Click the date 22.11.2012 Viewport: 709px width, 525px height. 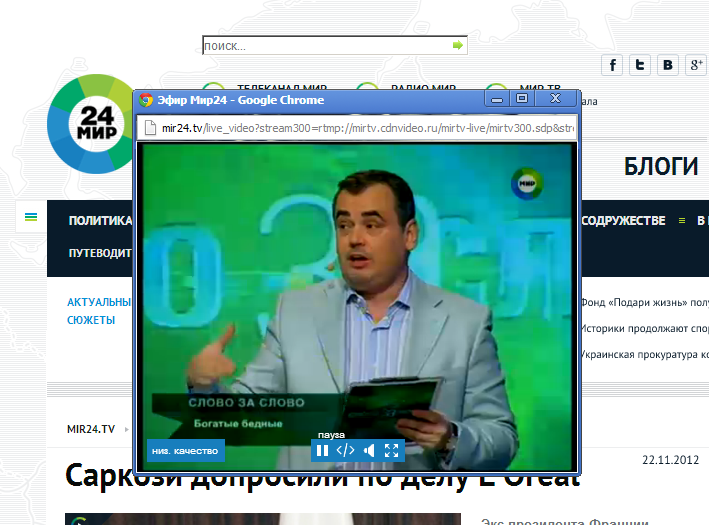pos(671,460)
